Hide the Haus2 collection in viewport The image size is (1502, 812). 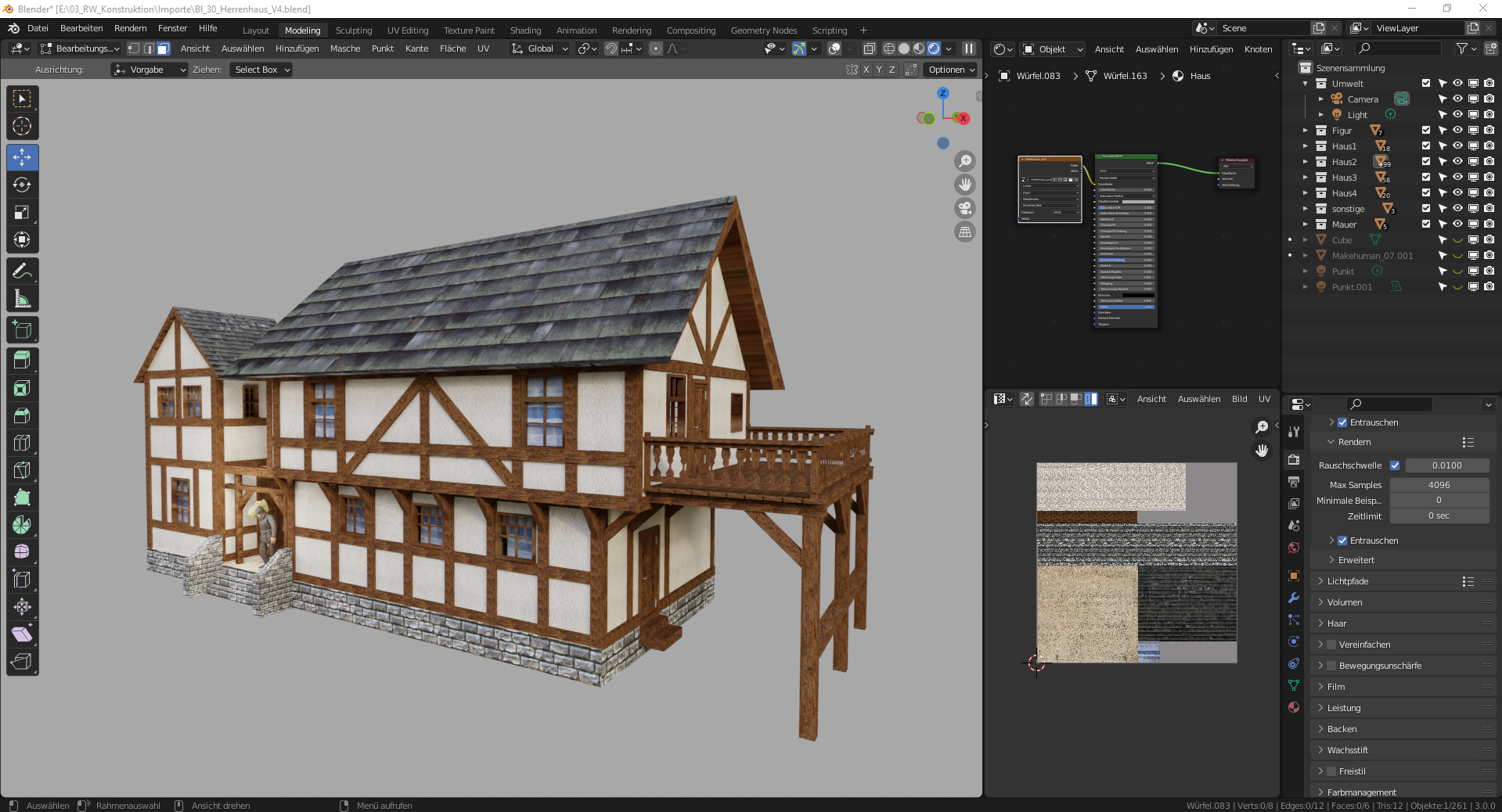pos(1457,162)
